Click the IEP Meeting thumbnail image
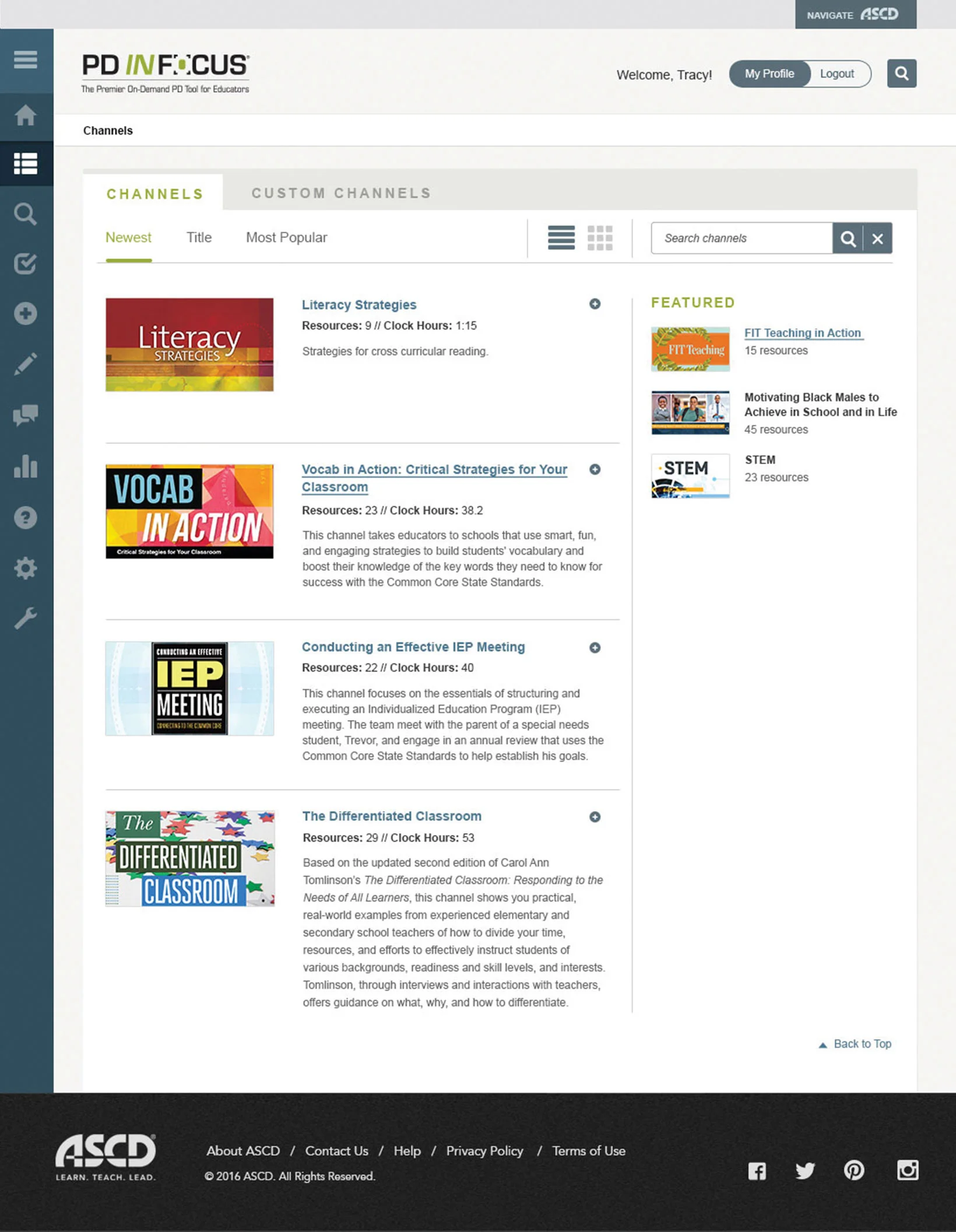Image resolution: width=956 pixels, height=1232 pixels. coord(189,689)
